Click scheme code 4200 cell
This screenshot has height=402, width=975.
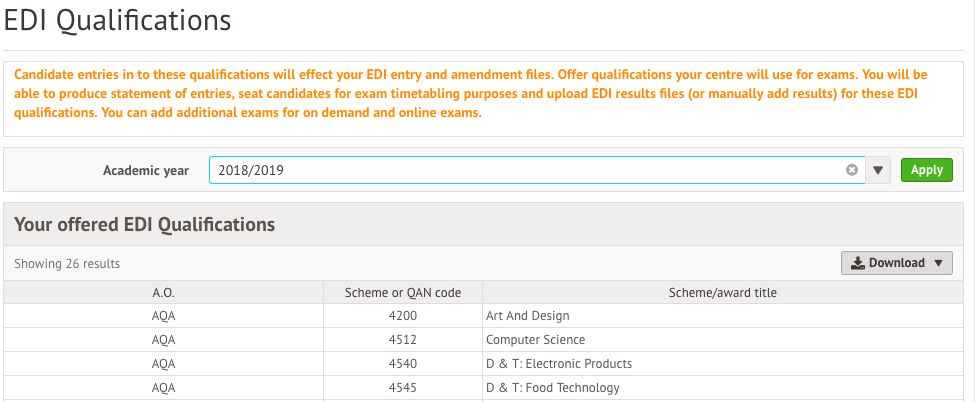coord(403,316)
